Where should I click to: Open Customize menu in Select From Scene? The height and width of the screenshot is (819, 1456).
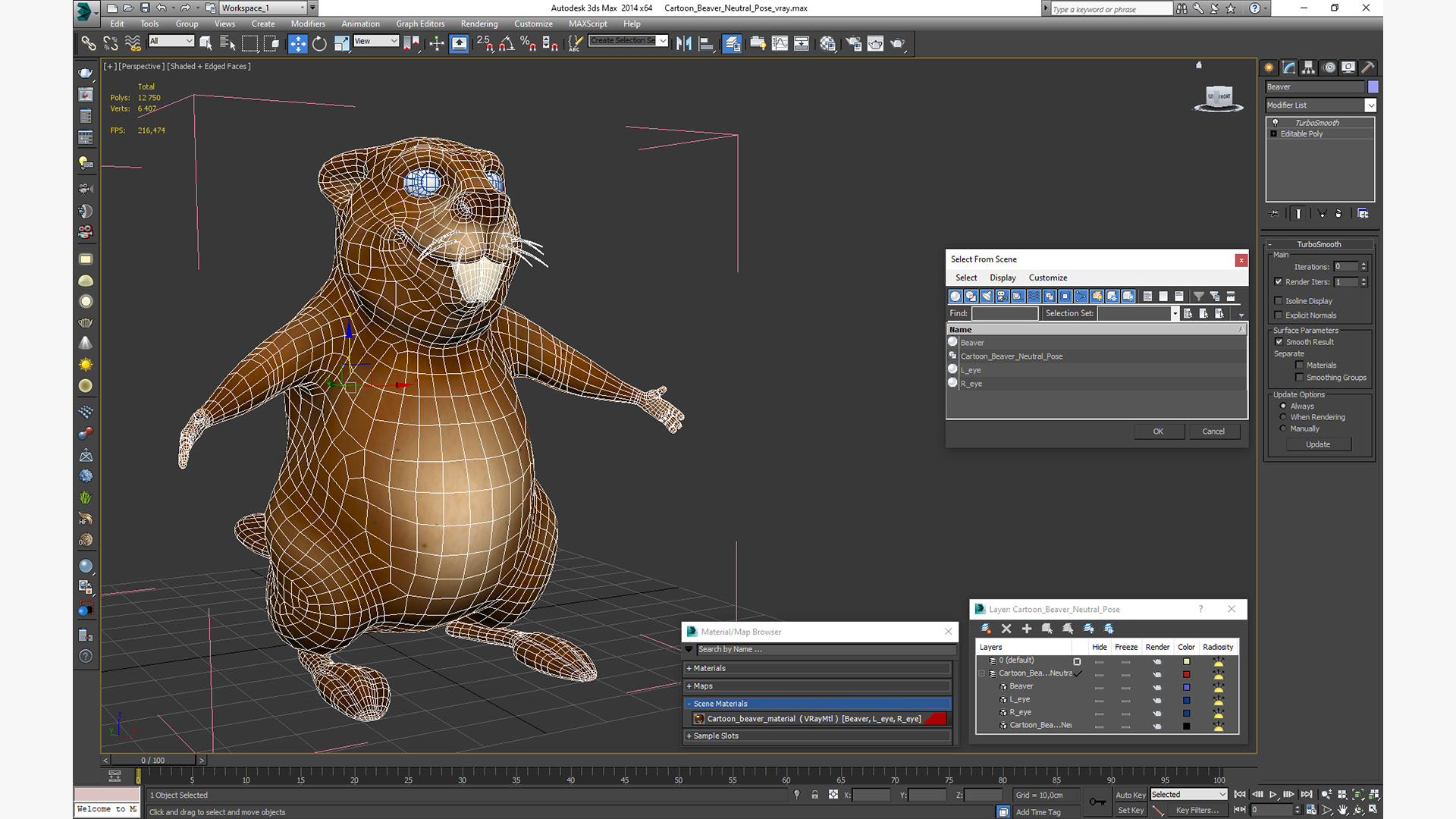(1048, 278)
